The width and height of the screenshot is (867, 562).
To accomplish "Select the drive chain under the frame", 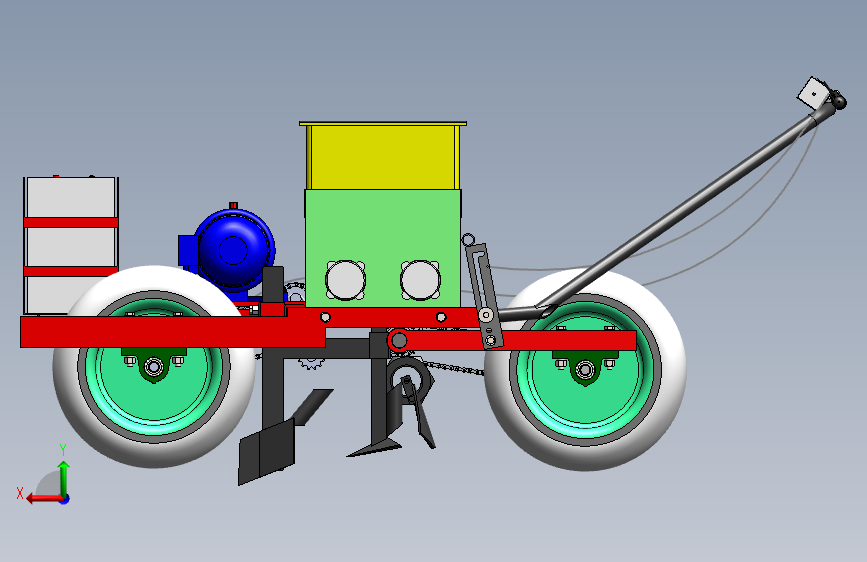I will pos(453,368).
